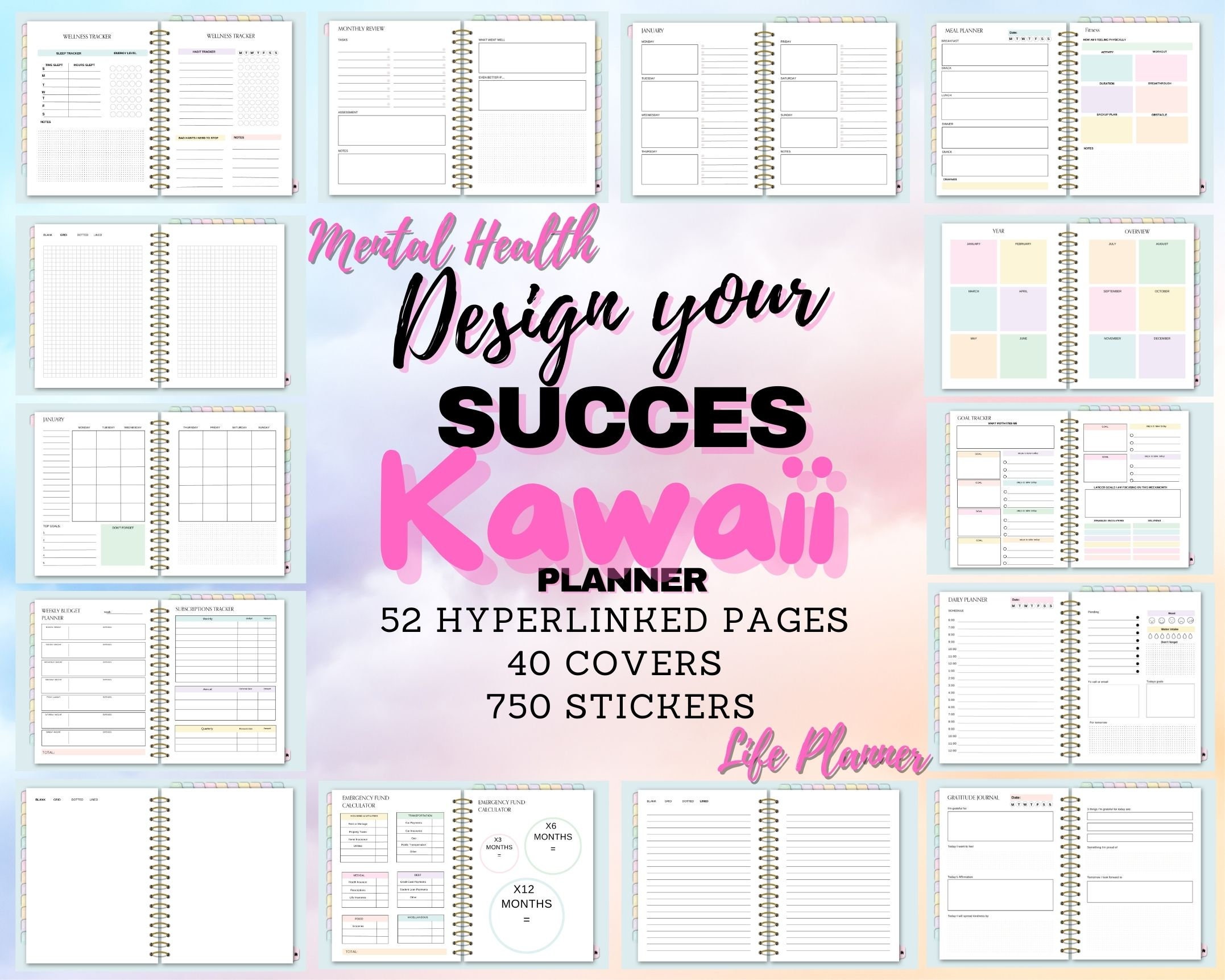Switch to the GRID tab on the notes page
The image size is (1225, 980).
coord(63,235)
